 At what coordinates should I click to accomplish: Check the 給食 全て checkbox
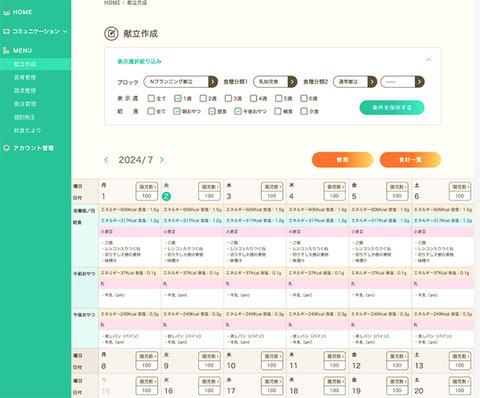tap(151, 111)
